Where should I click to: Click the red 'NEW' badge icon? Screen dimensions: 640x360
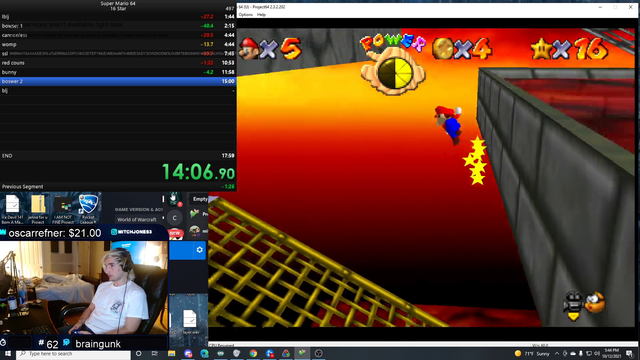click(175, 233)
